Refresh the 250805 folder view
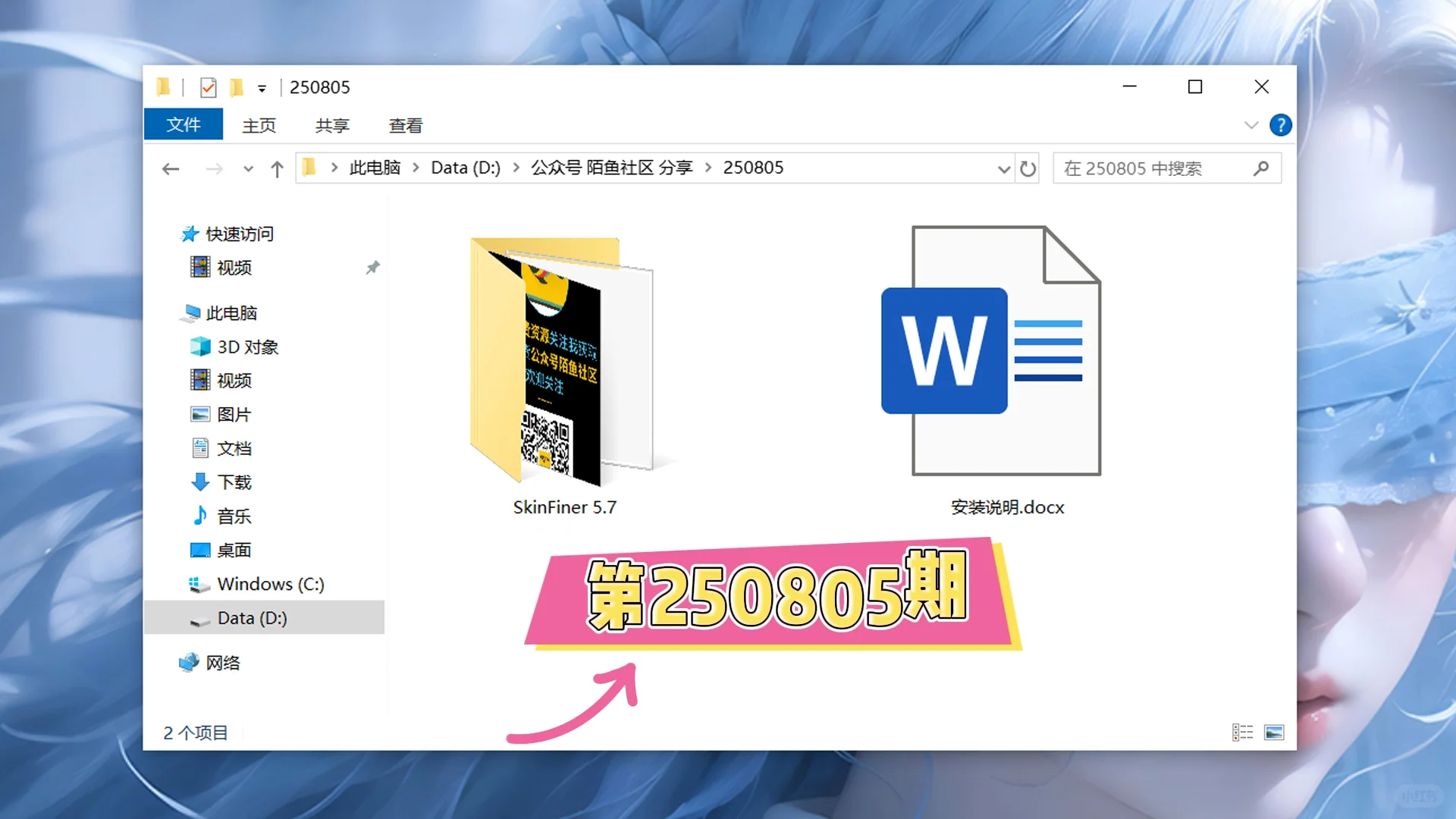This screenshot has height=819, width=1456. pyautogui.click(x=1028, y=168)
